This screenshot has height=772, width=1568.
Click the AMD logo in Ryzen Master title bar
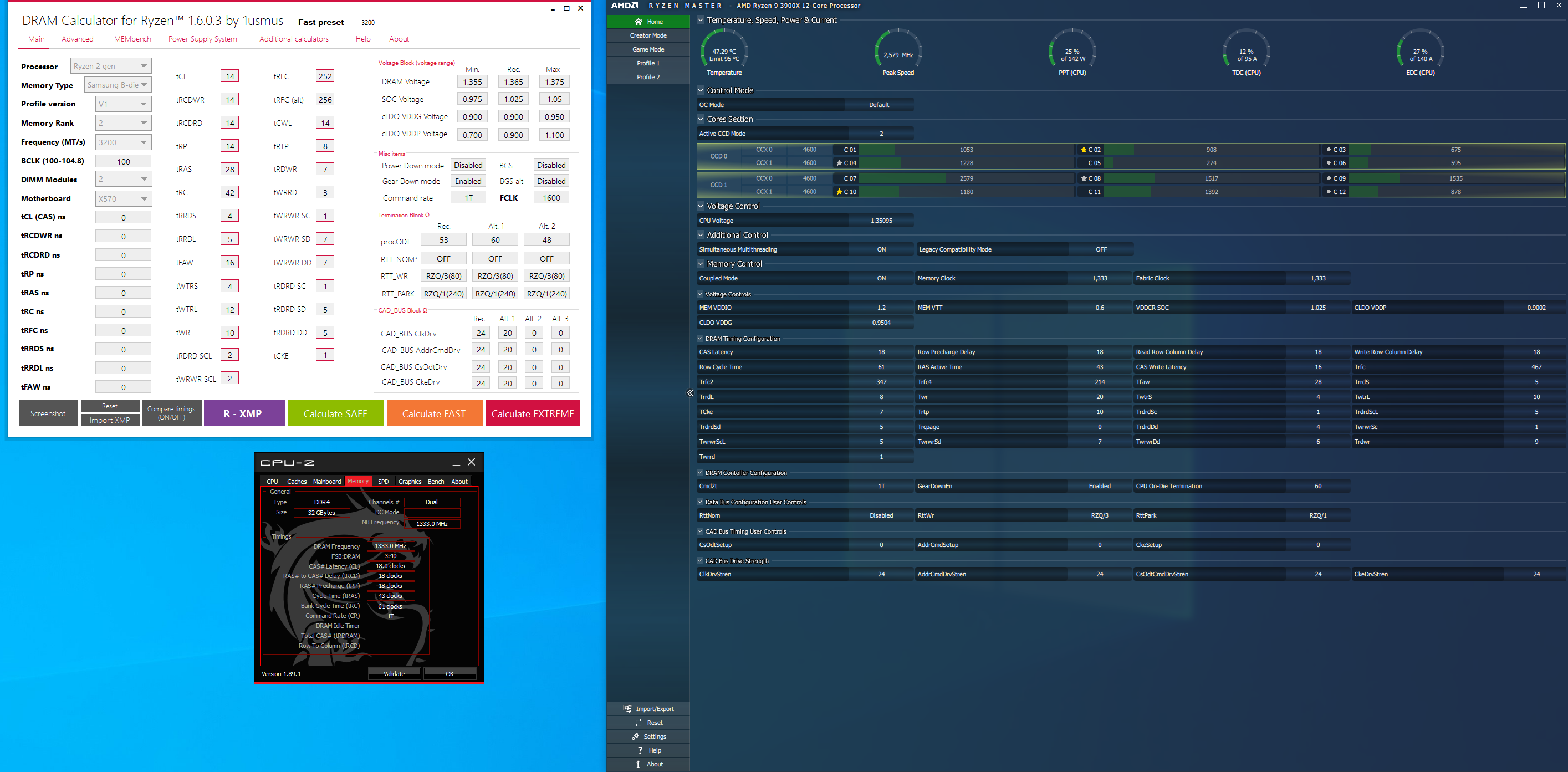(624, 6)
